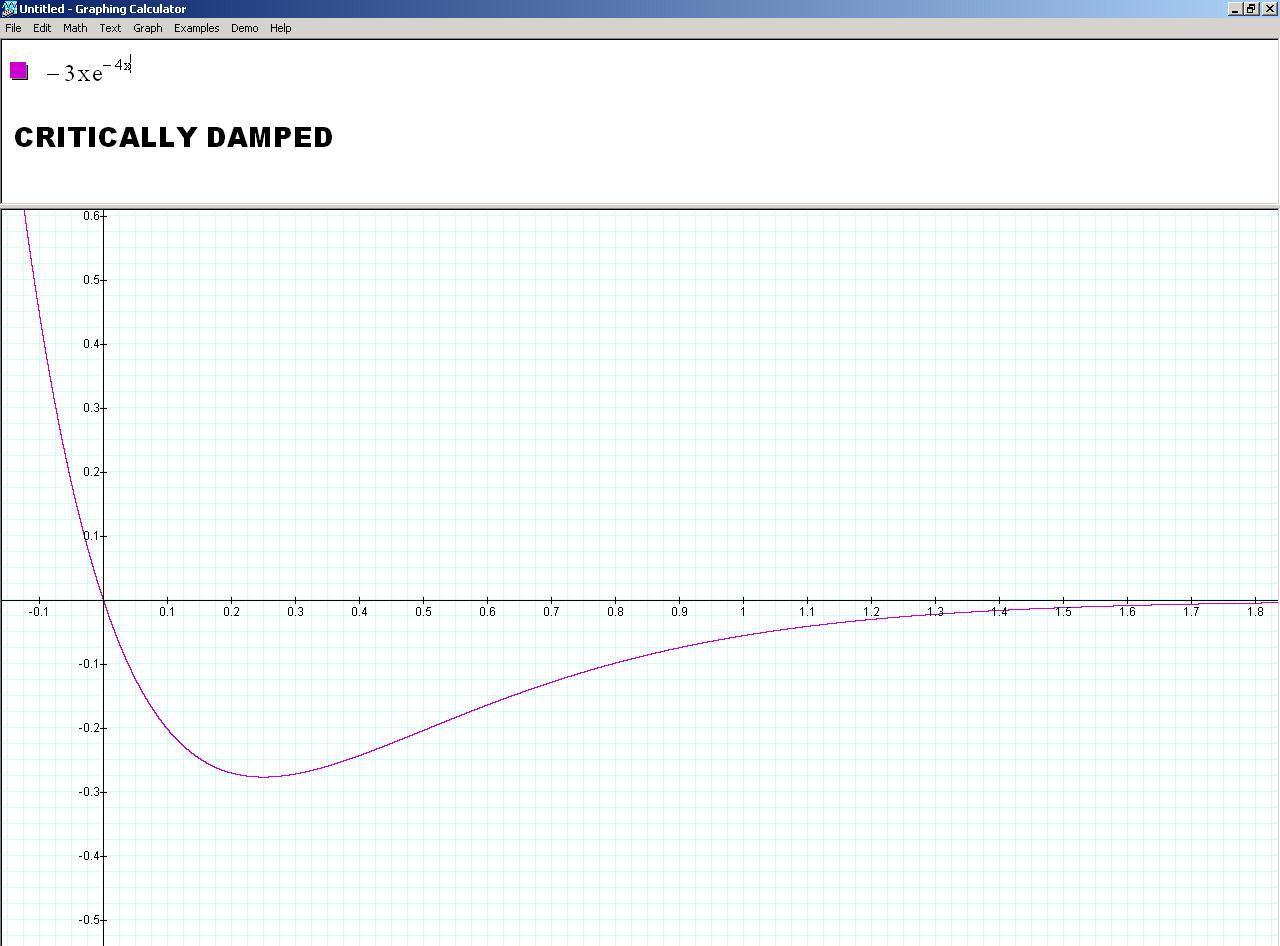
Task: Restore down the application window
Action: tap(1251, 9)
